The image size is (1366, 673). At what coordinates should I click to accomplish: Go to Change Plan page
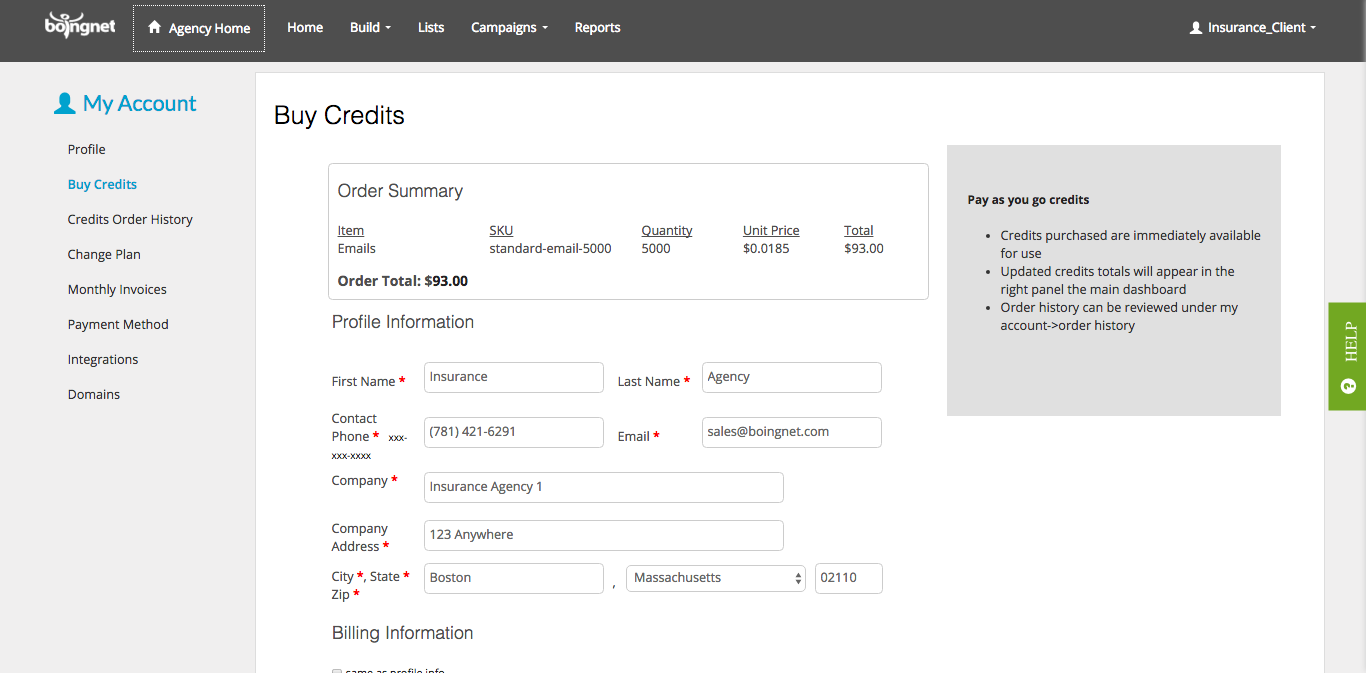coord(104,254)
